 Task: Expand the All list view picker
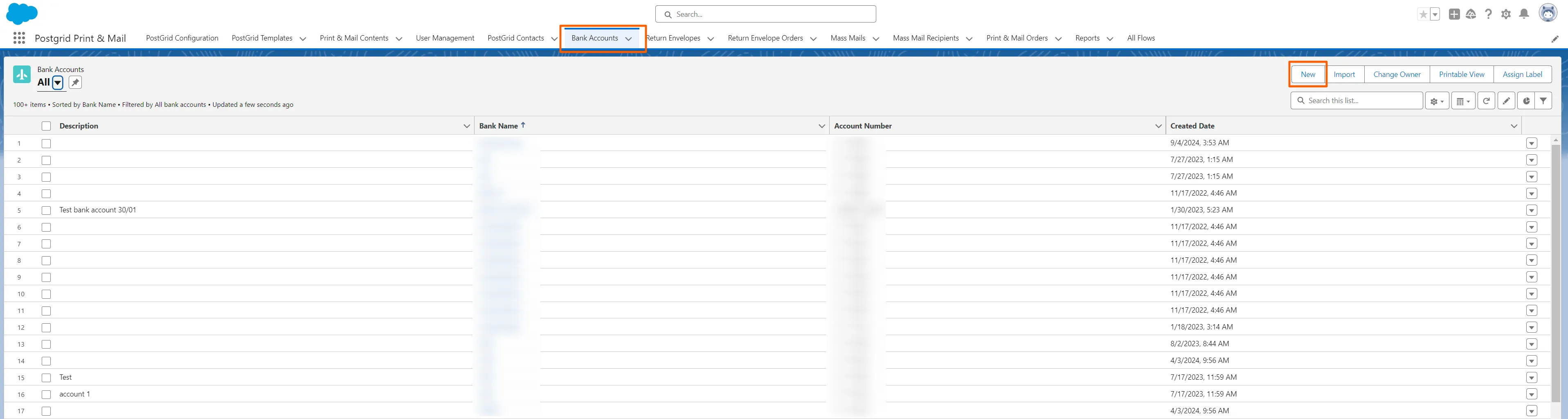click(x=58, y=83)
